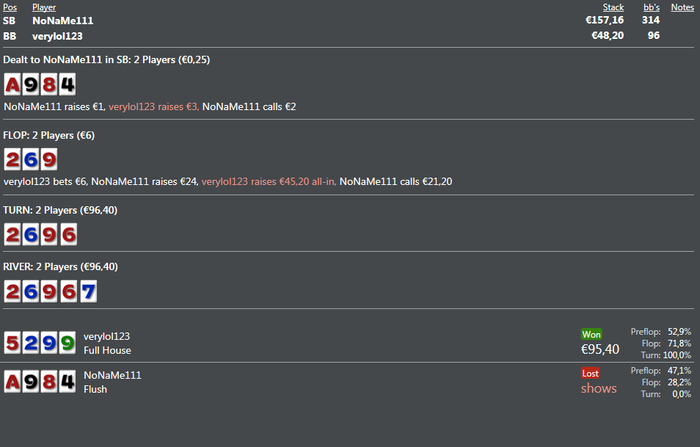The image size is (700, 447).
Task: Click verylol123's name beside Full House
Action: point(107,337)
